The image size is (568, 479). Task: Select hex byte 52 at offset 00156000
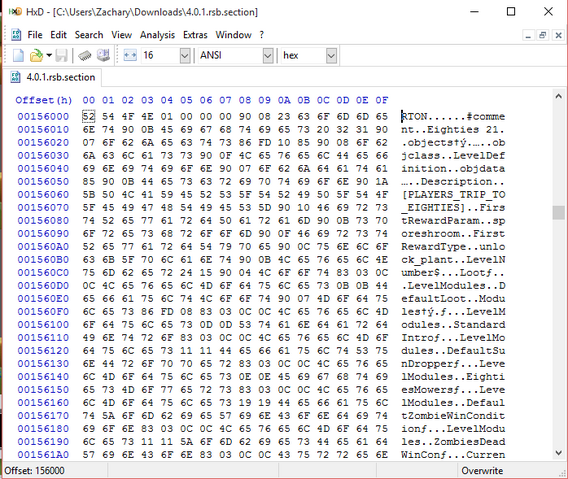coord(88,117)
